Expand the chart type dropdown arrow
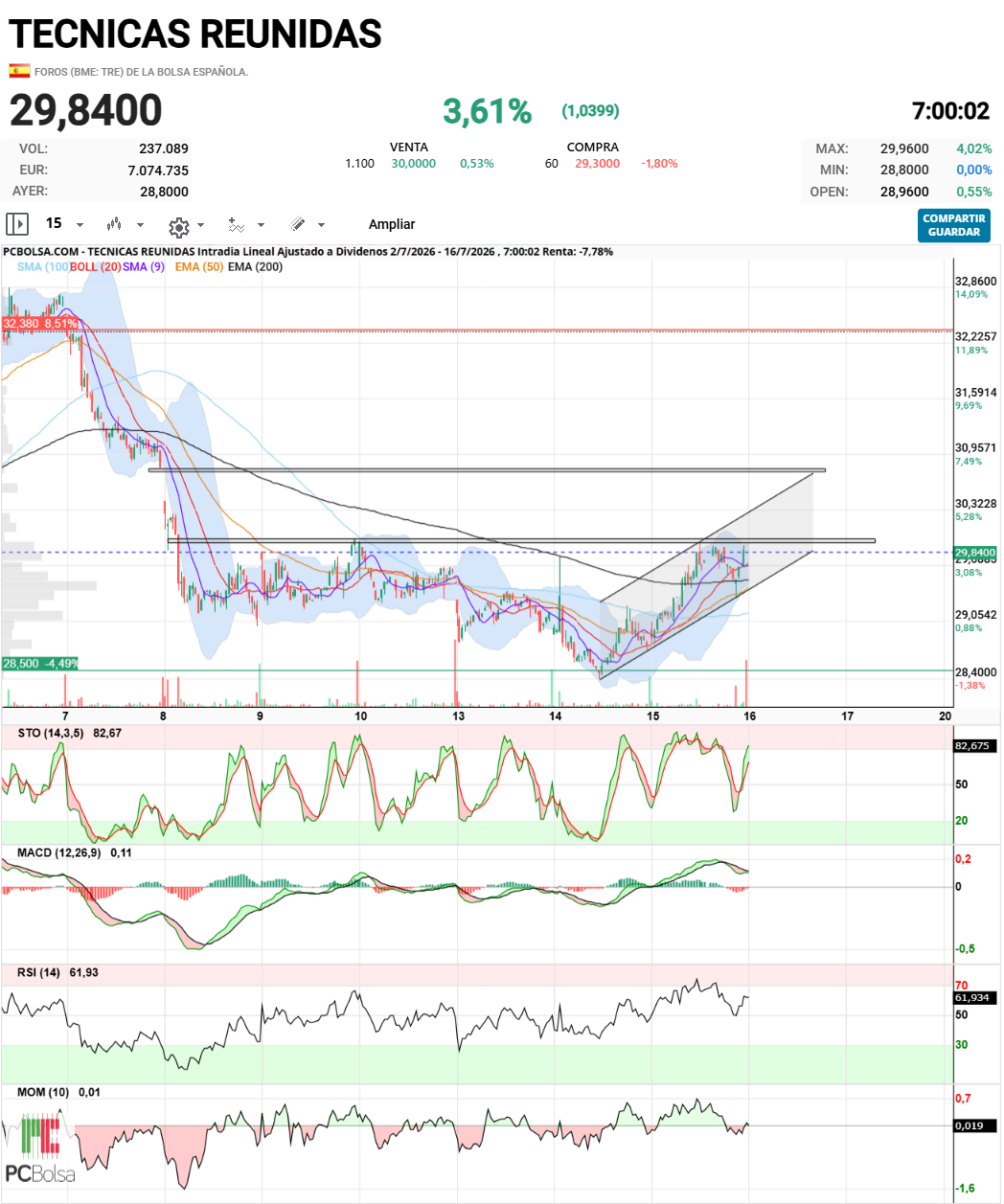The image size is (1004, 1204). click(140, 225)
